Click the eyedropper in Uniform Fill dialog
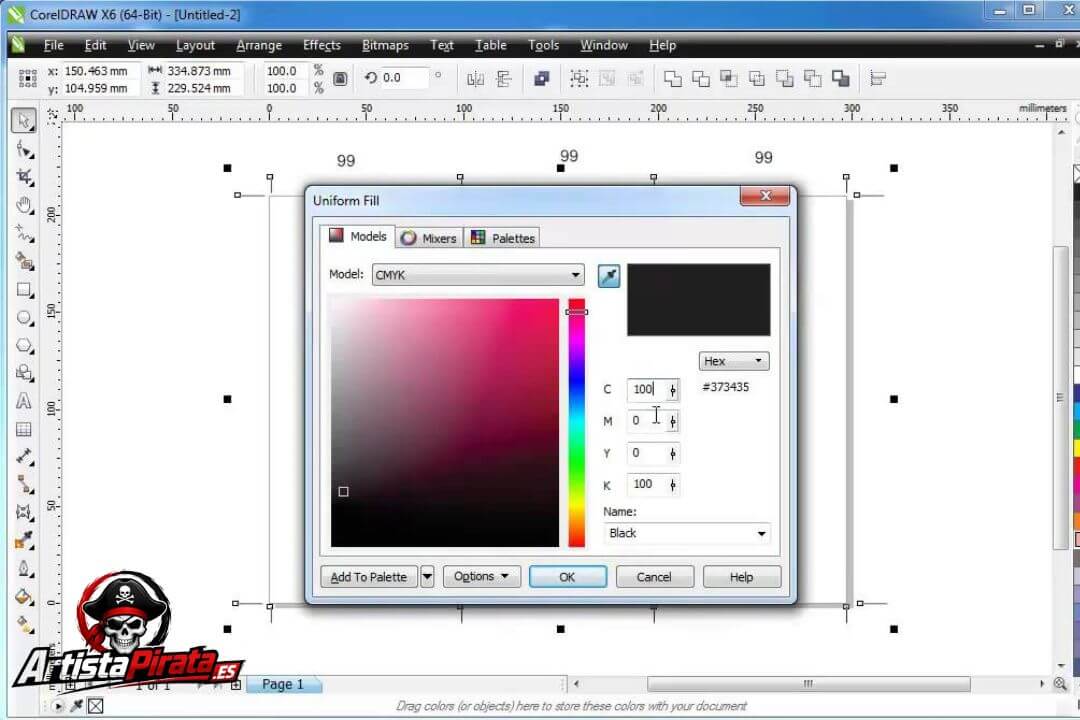This screenshot has height=720, width=1080. (x=609, y=276)
